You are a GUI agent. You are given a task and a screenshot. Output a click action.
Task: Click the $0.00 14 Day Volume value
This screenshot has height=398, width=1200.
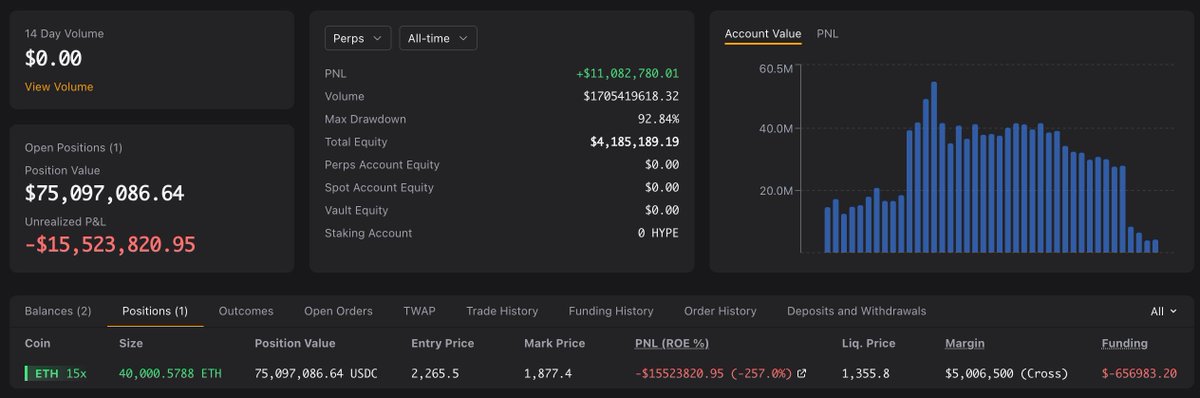pyautogui.click(x=53, y=59)
